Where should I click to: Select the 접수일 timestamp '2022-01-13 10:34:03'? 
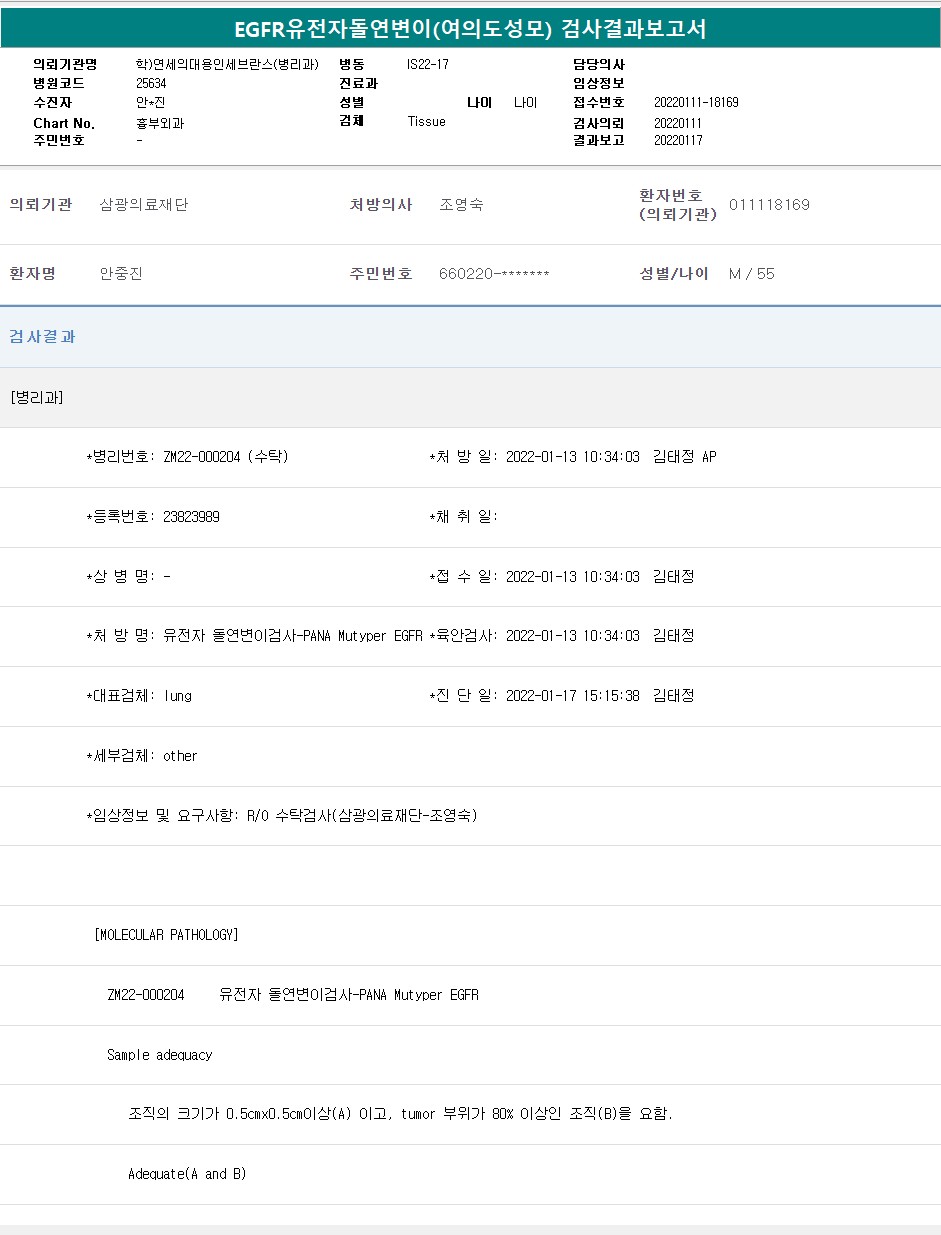[573, 577]
